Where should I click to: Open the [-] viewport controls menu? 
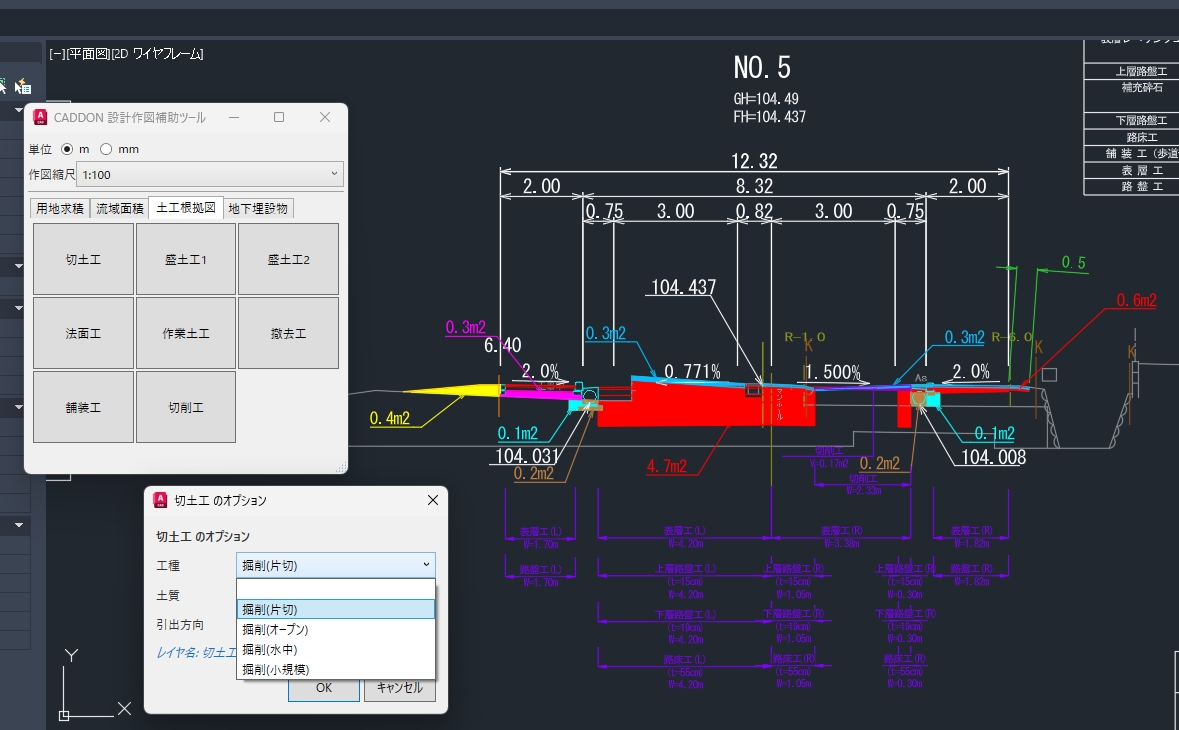pos(55,53)
